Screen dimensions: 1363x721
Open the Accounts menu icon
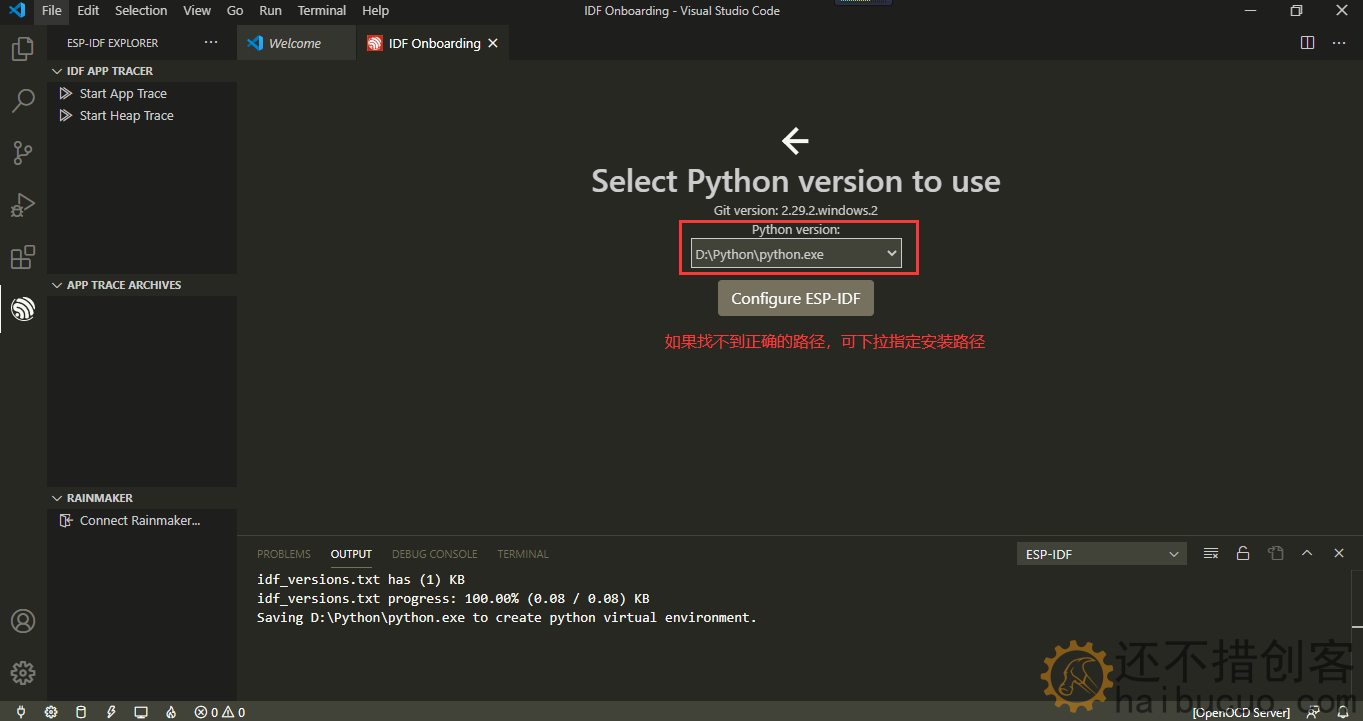(23, 621)
